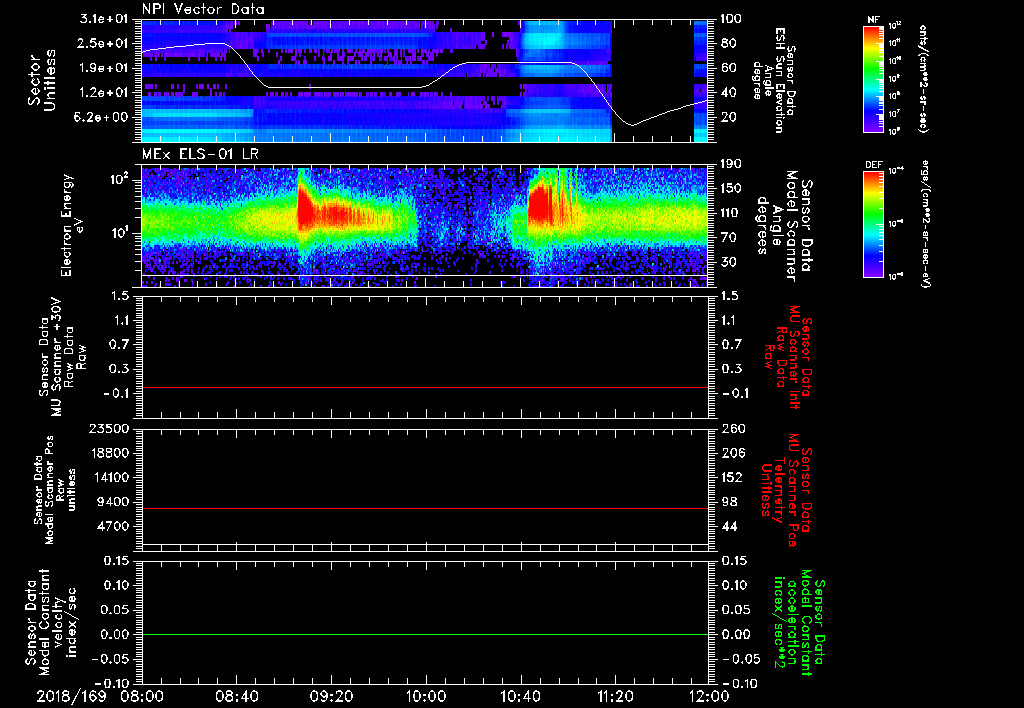
Task: Click the '11:20' time axis label
Action: tap(615, 697)
